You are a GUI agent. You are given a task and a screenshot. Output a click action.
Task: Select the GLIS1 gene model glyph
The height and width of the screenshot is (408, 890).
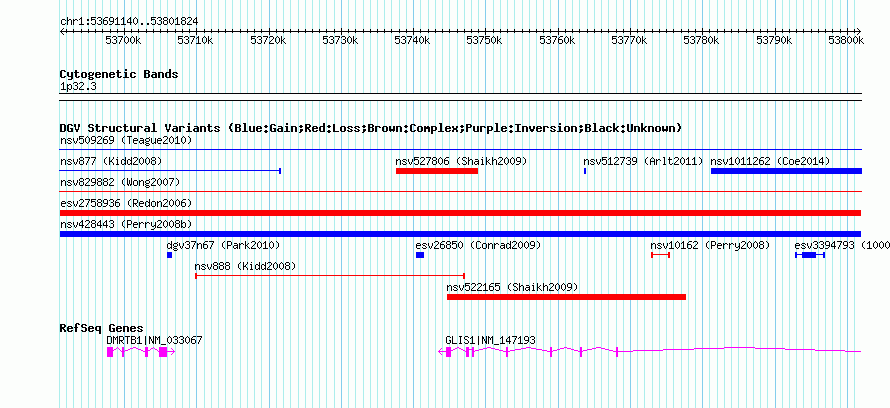point(650,352)
